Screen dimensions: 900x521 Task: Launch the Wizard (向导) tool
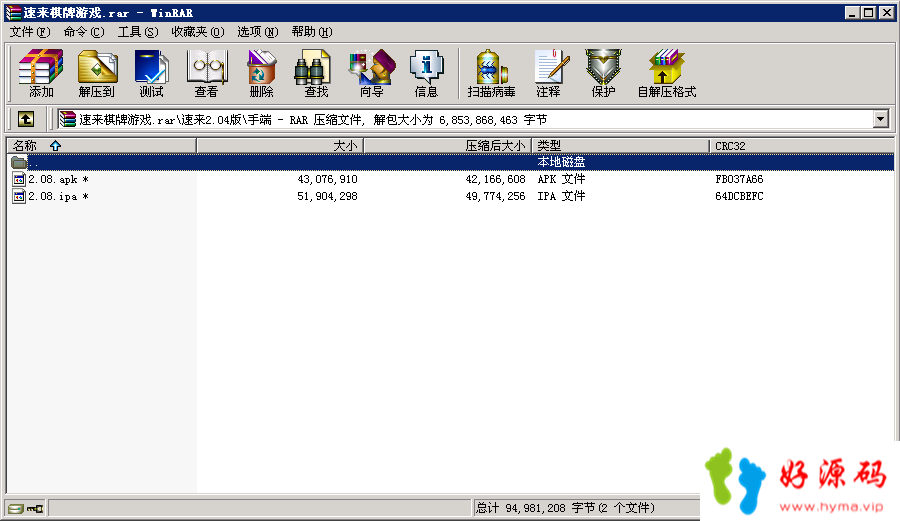371,73
